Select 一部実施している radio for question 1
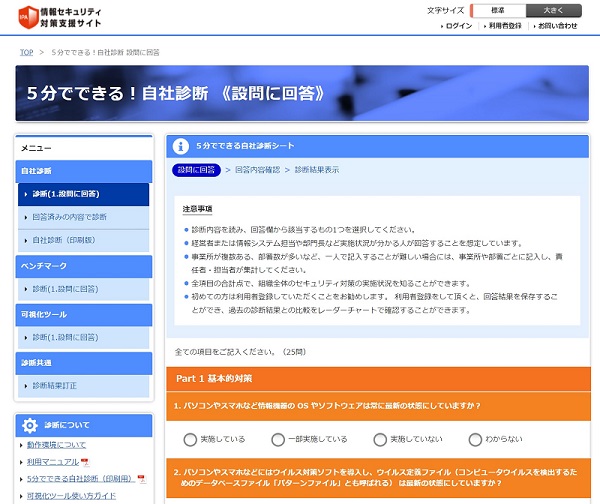This screenshot has height=504, width=600. pyautogui.click(x=278, y=439)
